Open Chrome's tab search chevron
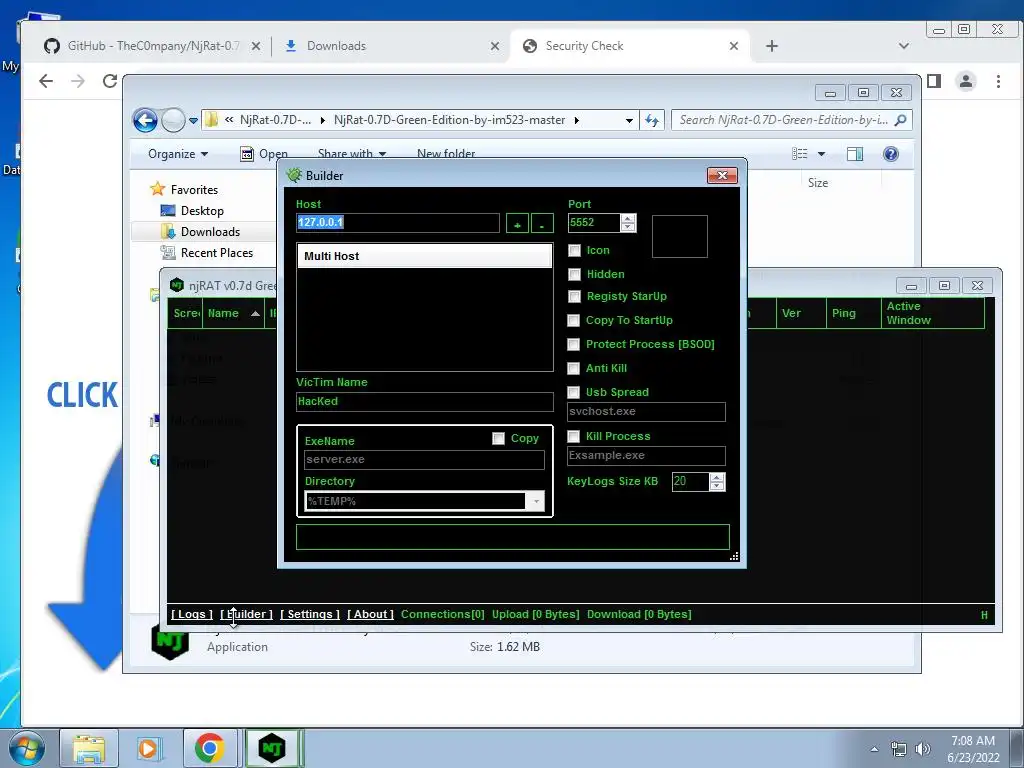Screen dimensions: 1024x768 (904, 46)
